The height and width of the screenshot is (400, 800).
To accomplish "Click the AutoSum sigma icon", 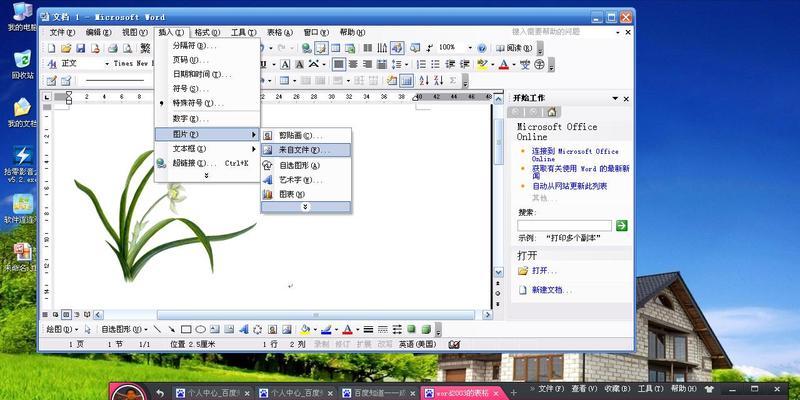I will click(453, 81).
